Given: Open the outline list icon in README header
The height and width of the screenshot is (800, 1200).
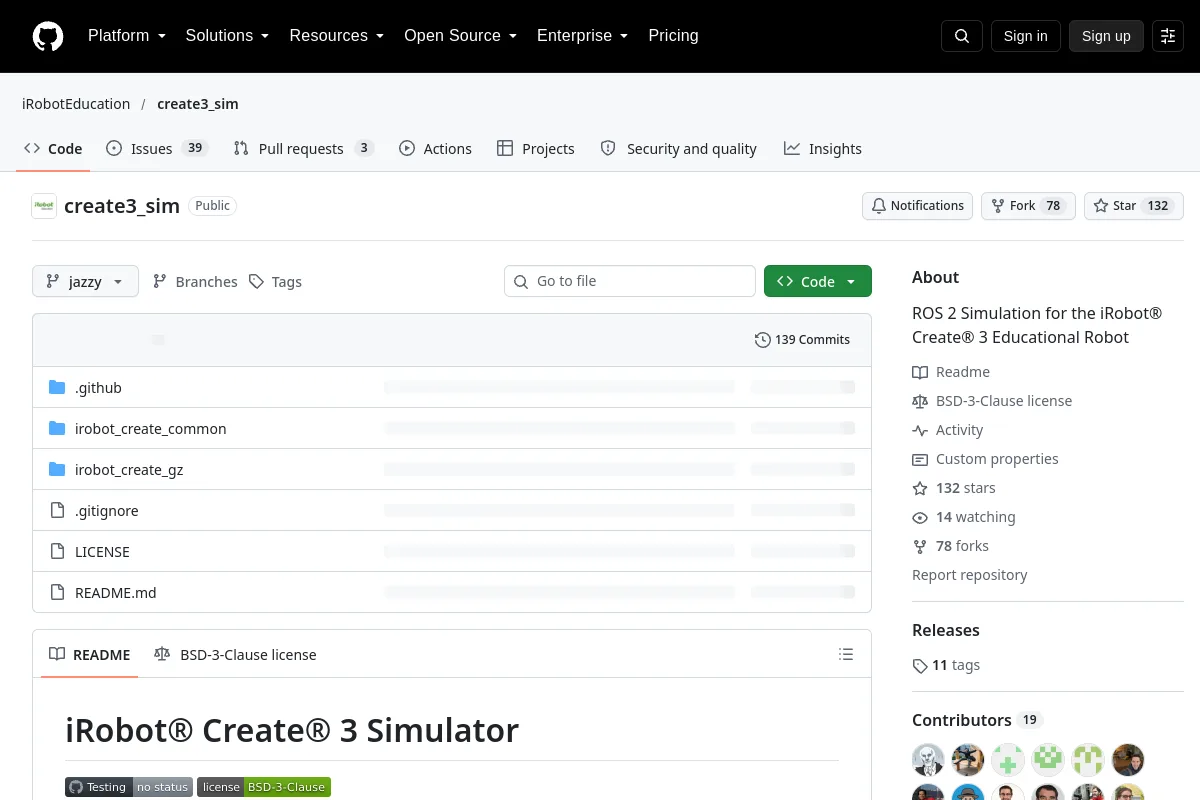Looking at the screenshot, I should (846, 655).
